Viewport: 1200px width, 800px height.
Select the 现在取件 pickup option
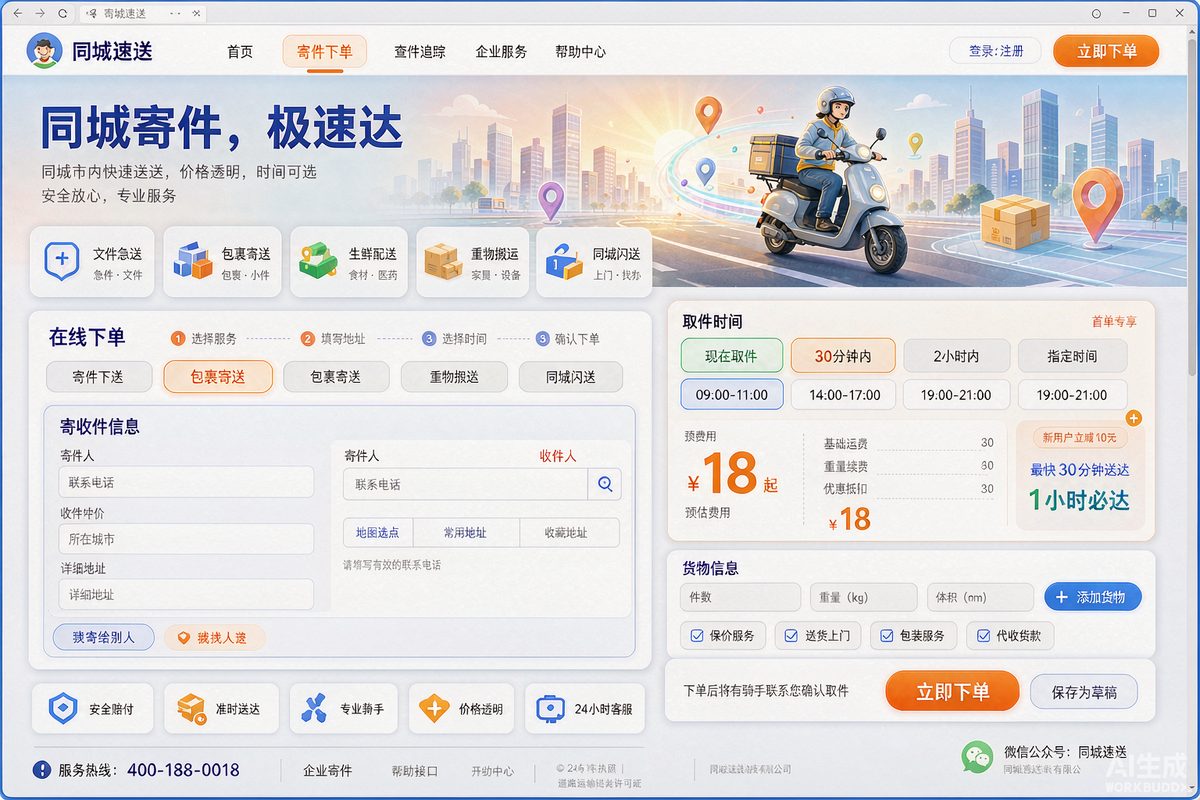click(x=731, y=356)
